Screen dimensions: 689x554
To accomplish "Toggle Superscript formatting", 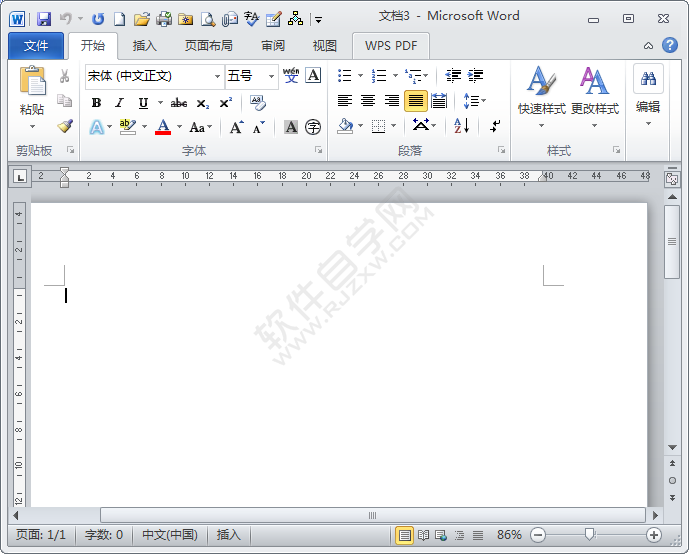I will pyautogui.click(x=226, y=103).
